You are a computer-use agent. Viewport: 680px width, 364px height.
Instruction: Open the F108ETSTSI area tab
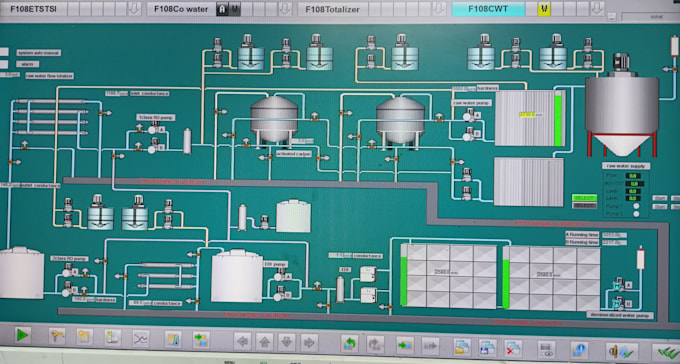[33, 9]
